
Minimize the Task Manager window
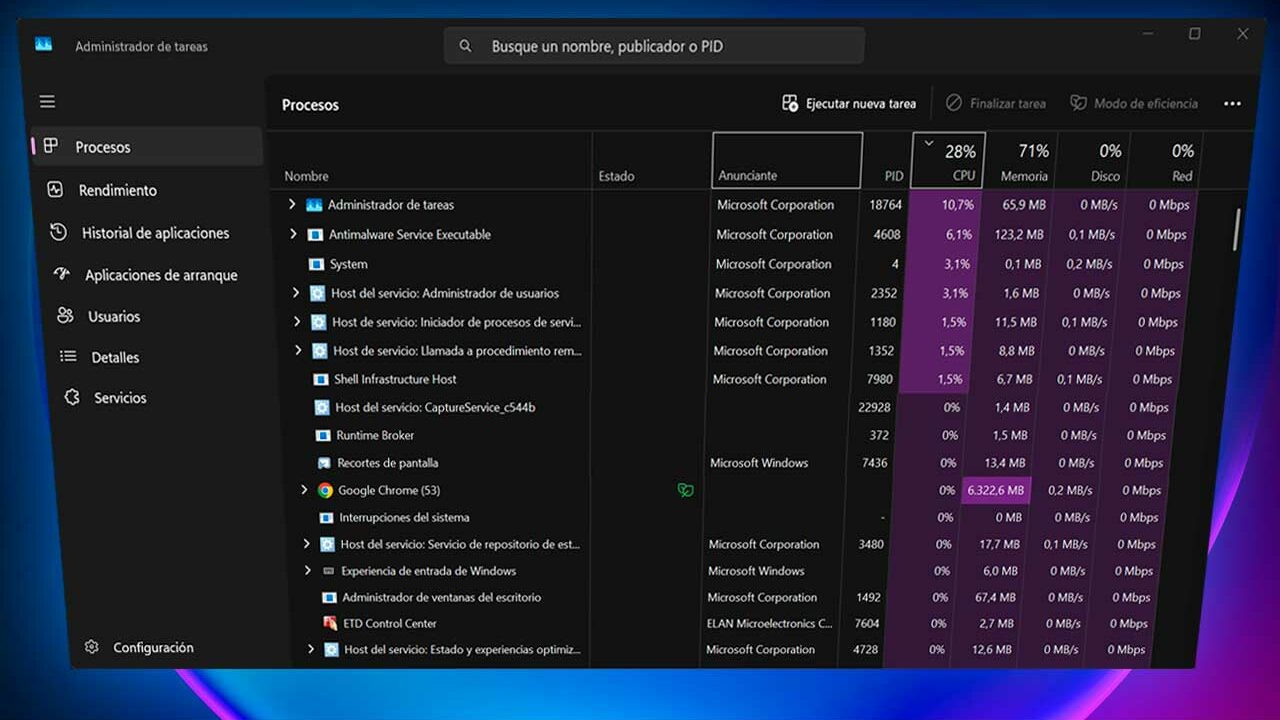point(1146,34)
